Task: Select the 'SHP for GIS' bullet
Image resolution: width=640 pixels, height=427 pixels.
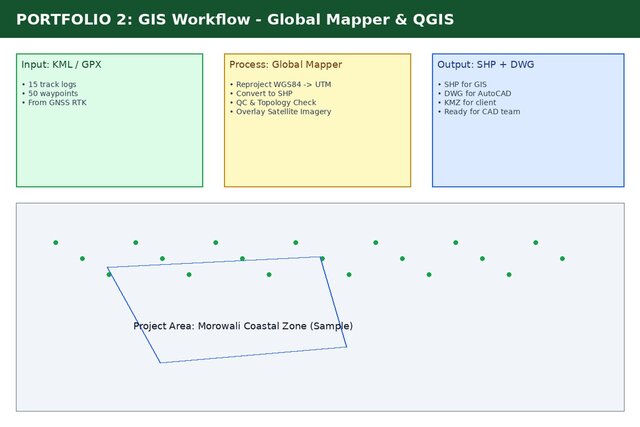Action: (x=462, y=85)
